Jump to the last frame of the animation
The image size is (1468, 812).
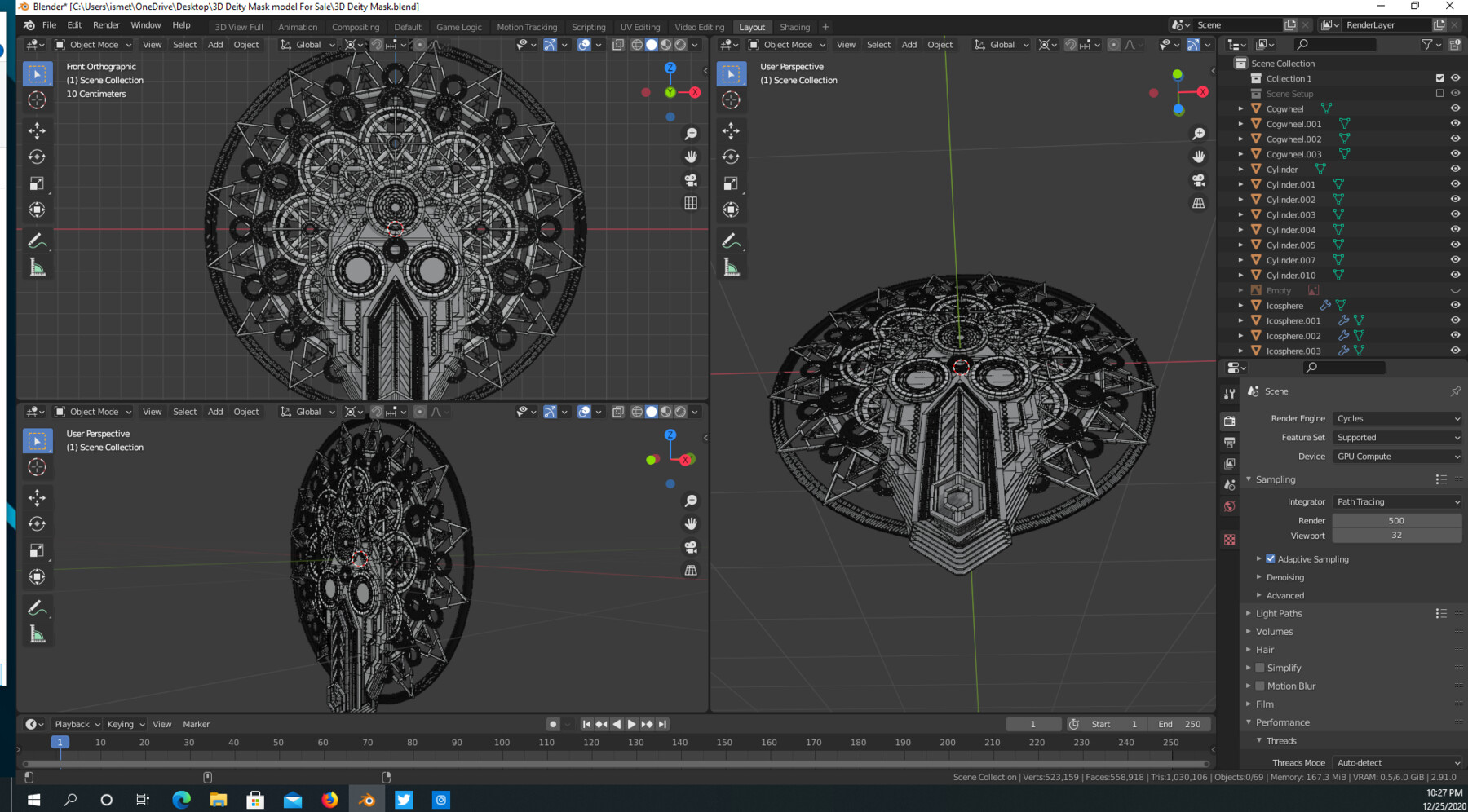662,723
